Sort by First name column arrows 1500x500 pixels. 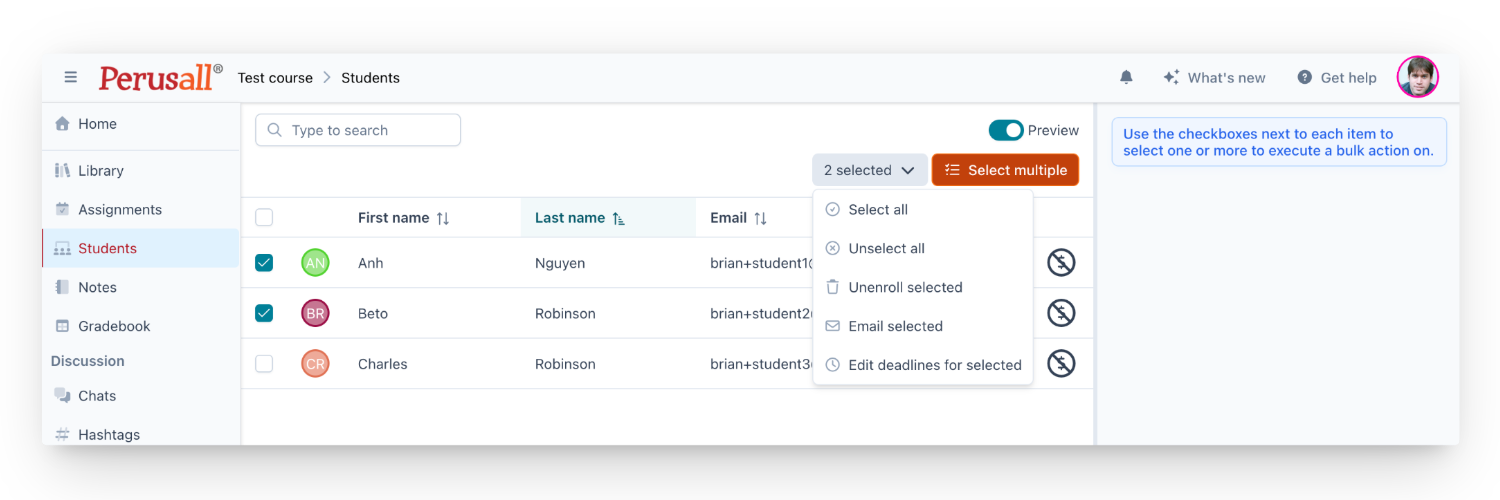pyautogui.click(x=443, y=218)
